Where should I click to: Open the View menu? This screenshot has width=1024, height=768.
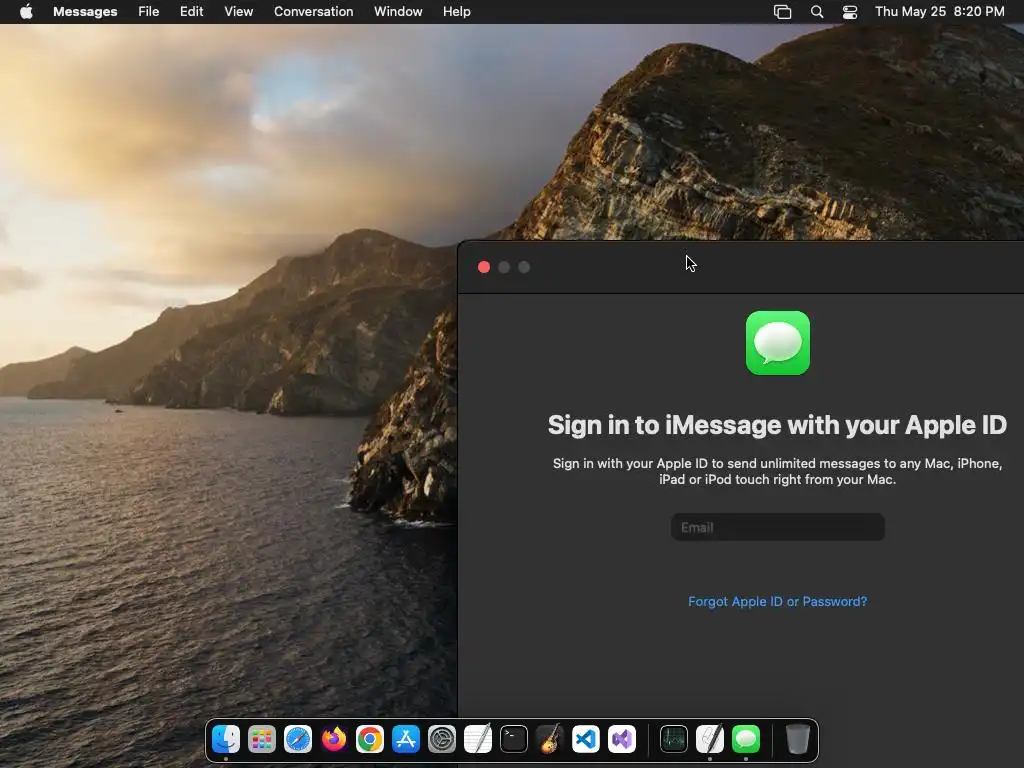pos(238,12)
